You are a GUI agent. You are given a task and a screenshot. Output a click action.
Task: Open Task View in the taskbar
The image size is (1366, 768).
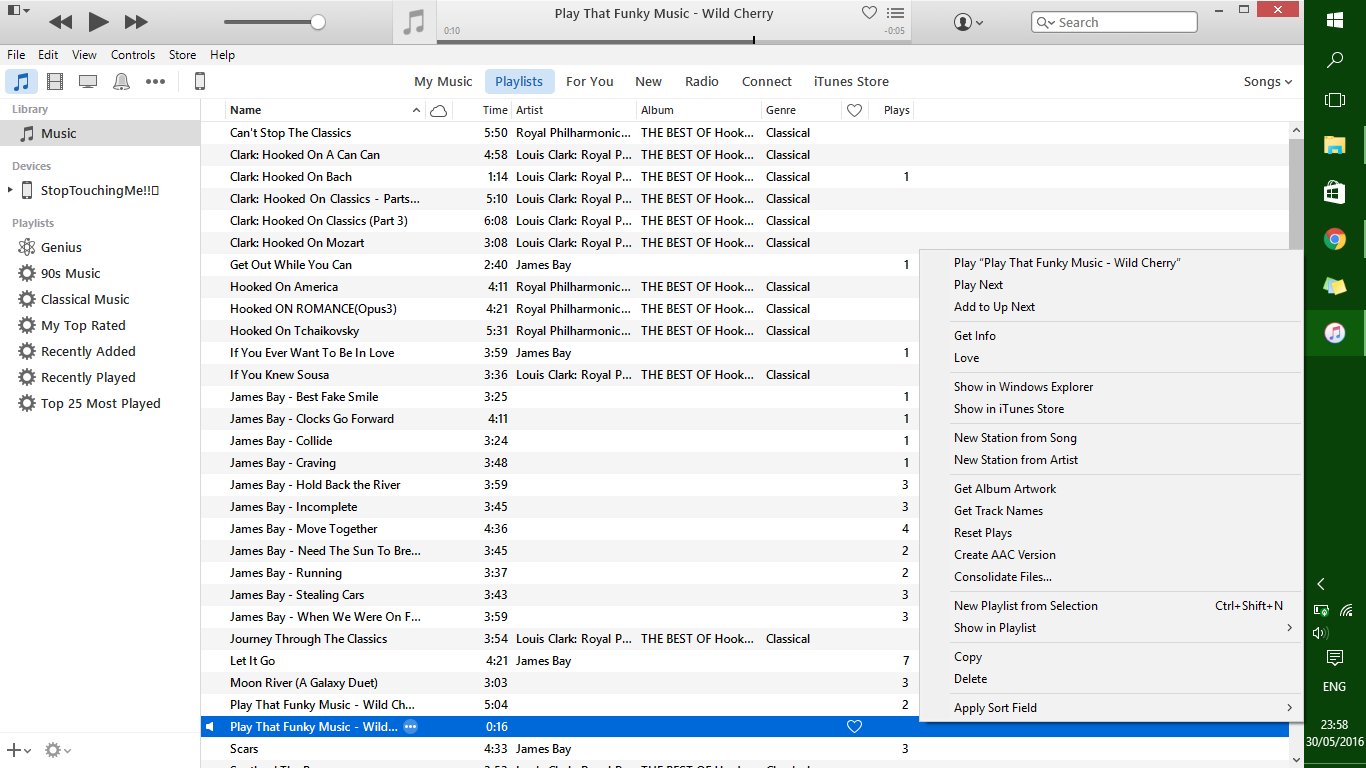[1334, 100]
